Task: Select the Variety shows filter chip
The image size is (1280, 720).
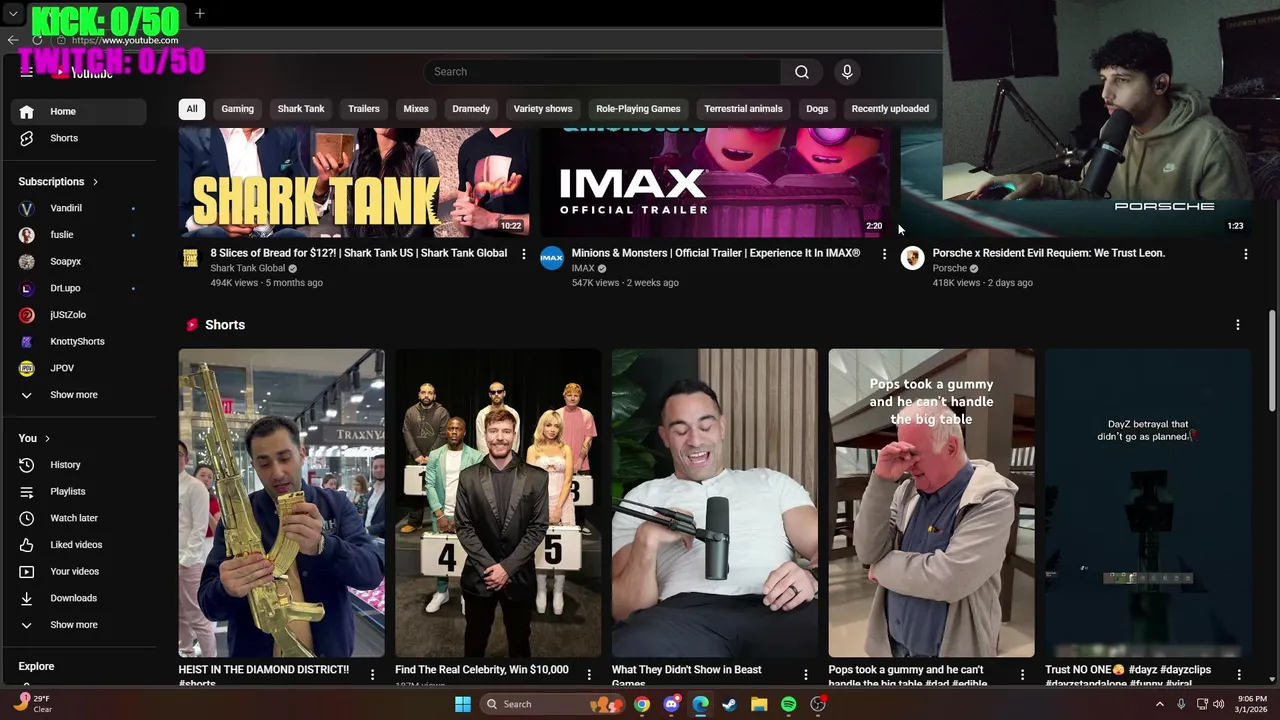Action: [543, 109]
